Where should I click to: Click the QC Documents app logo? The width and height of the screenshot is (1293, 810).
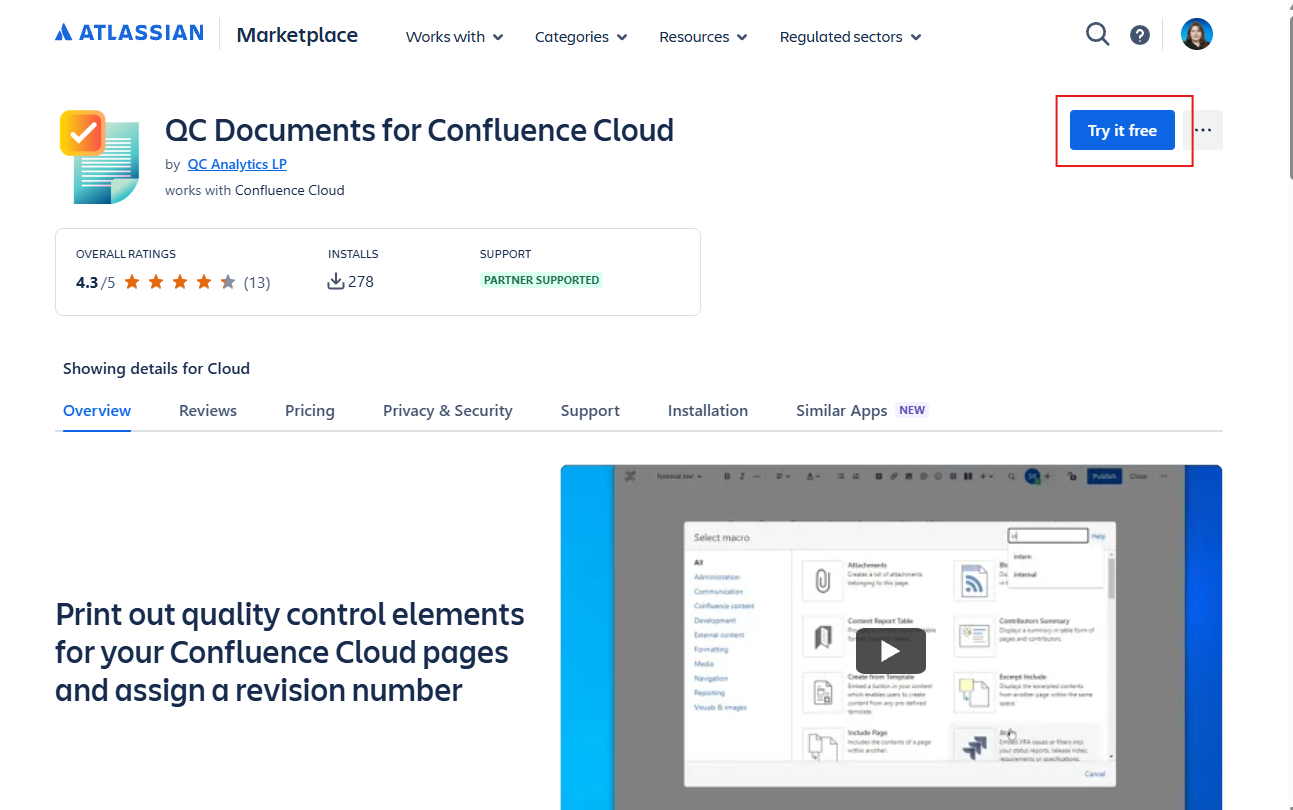pos(98,157)
